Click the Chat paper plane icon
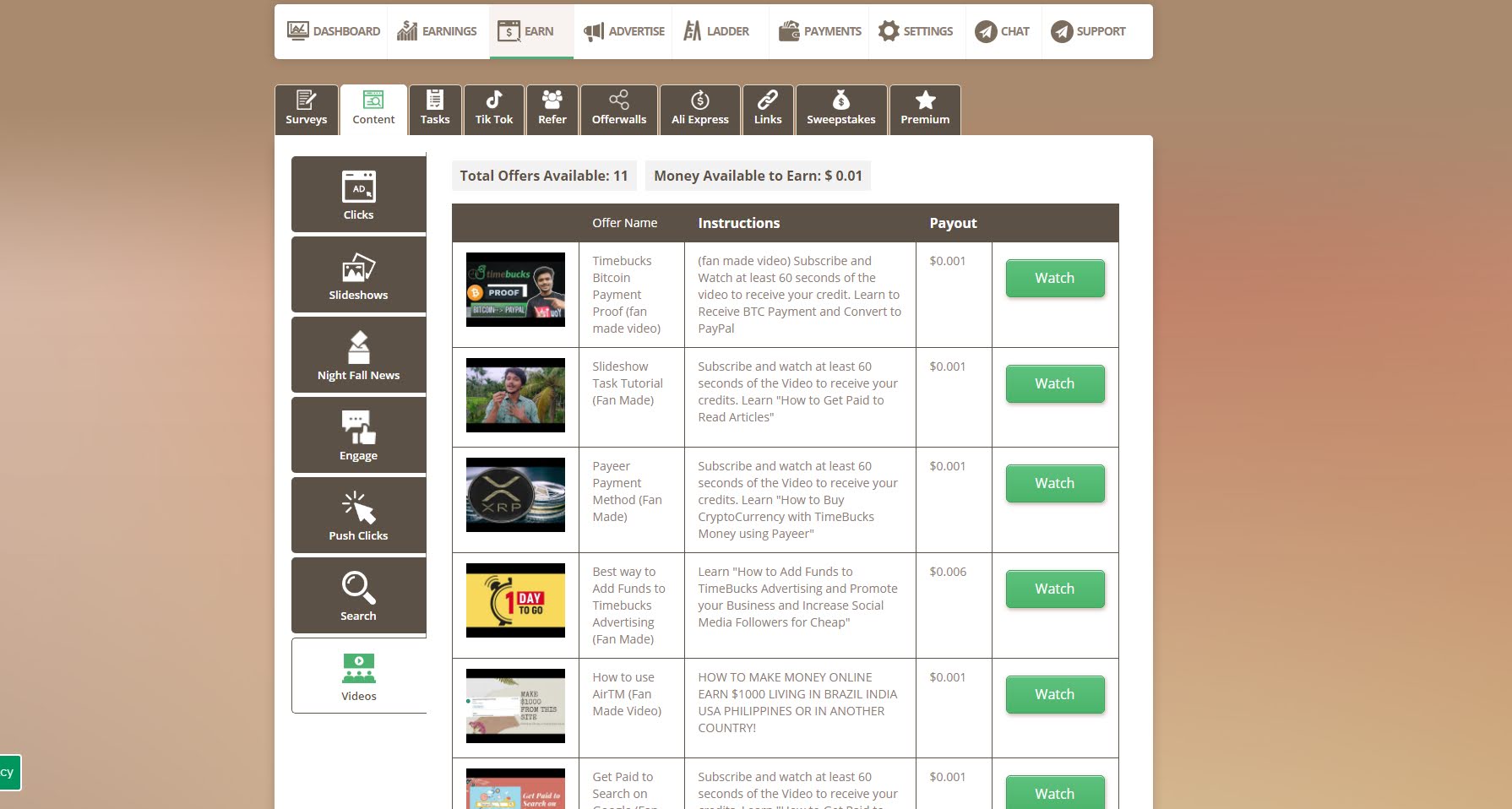1512x809 pixels. coord(986,31)
